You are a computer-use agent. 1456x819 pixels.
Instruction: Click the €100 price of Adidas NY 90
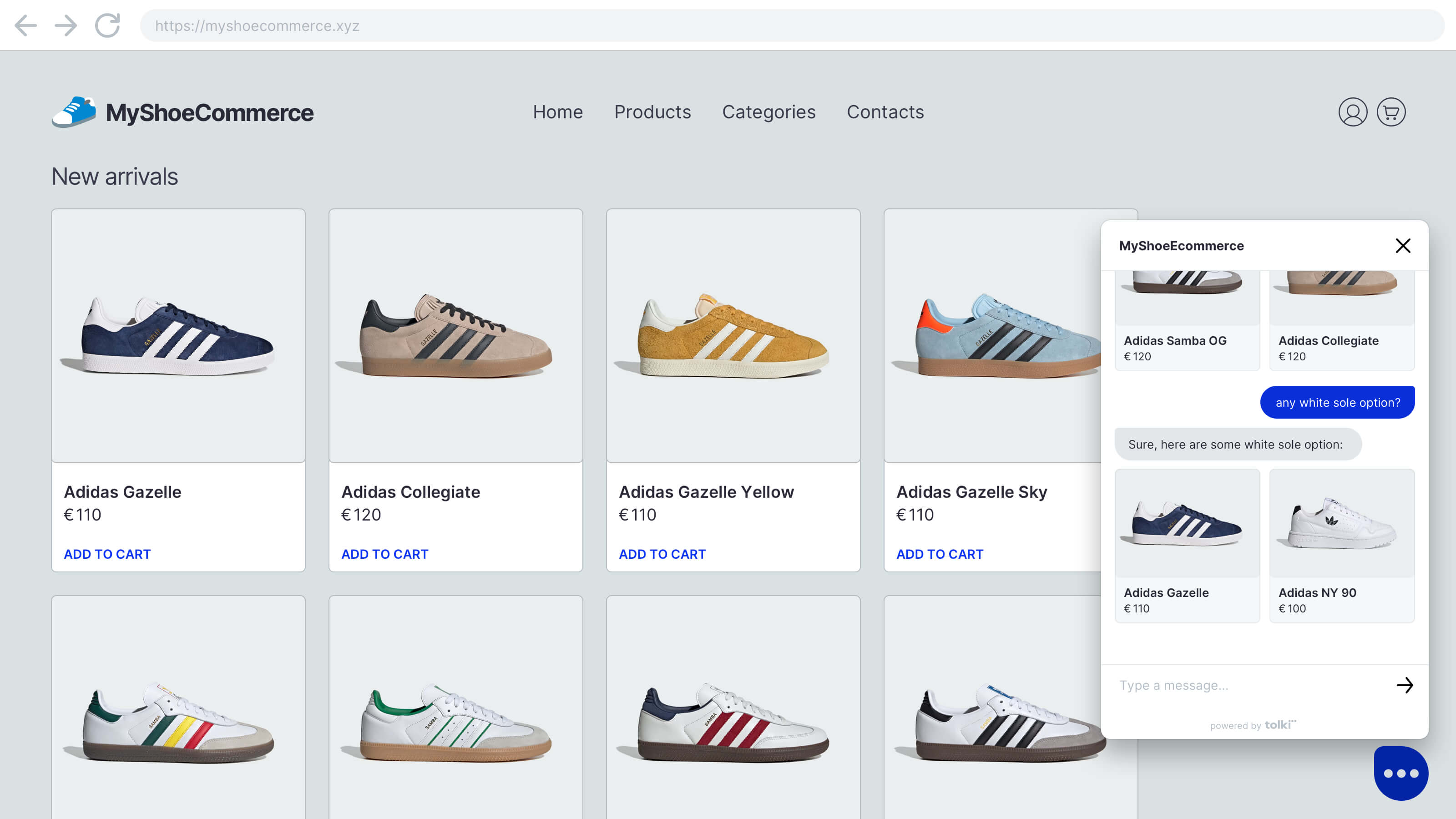[x=1292, y=609]
